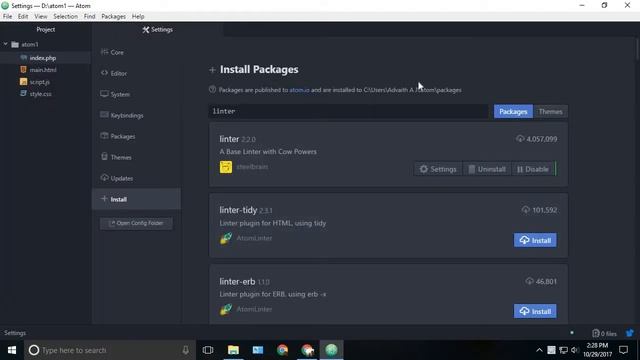Image resolution: width=640 pixels, height=360 pixels.
Task: Open the Selection menu
Action: pos(65,16)
